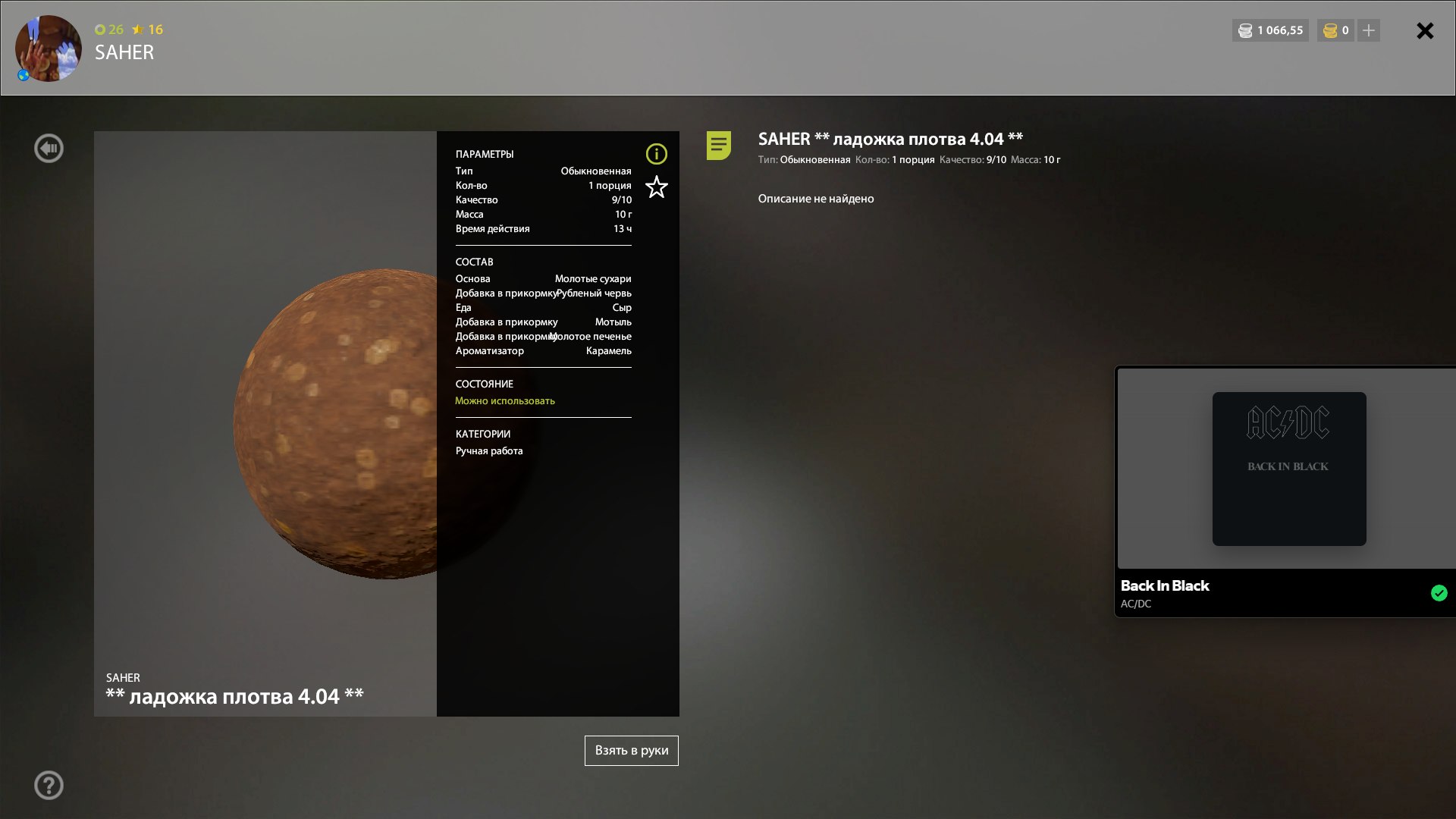Close the bait window with X
The width and height of the screenshot is (1456, 819).
click(x=1425, y=30)
